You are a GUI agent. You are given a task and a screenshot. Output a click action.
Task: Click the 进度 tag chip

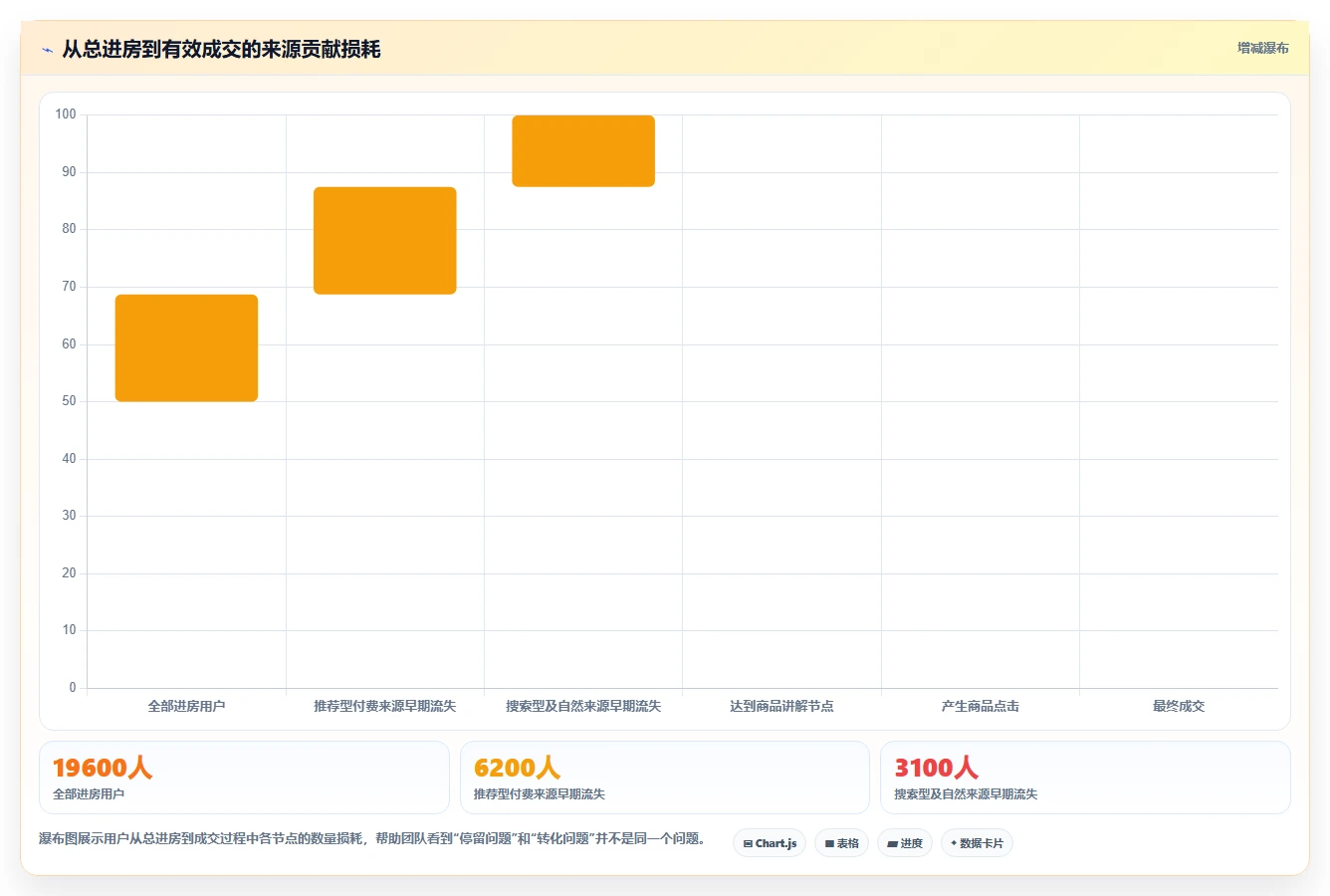pyautogui.click(x=905, y=843)
